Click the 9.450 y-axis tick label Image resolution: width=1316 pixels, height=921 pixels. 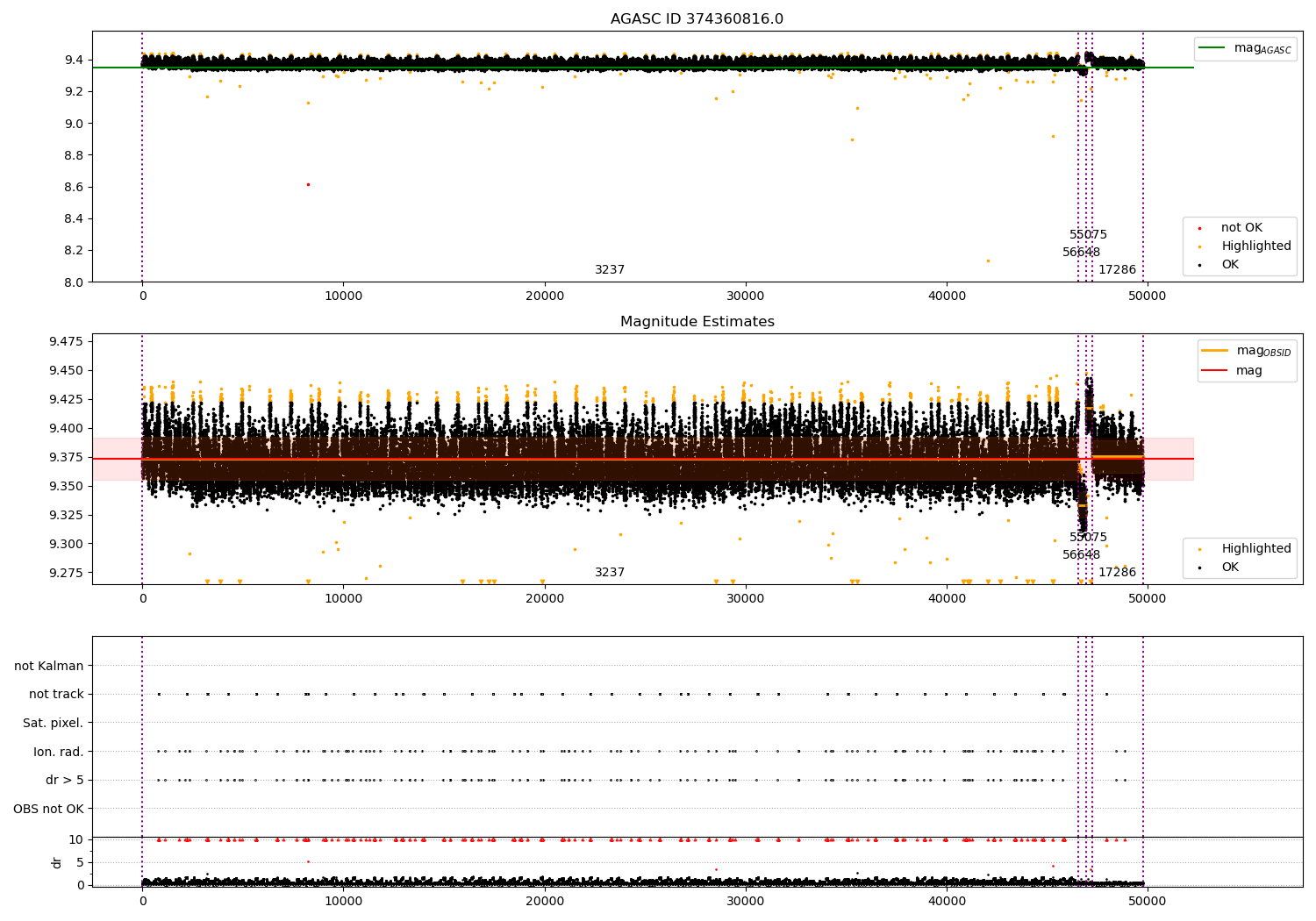67,370
